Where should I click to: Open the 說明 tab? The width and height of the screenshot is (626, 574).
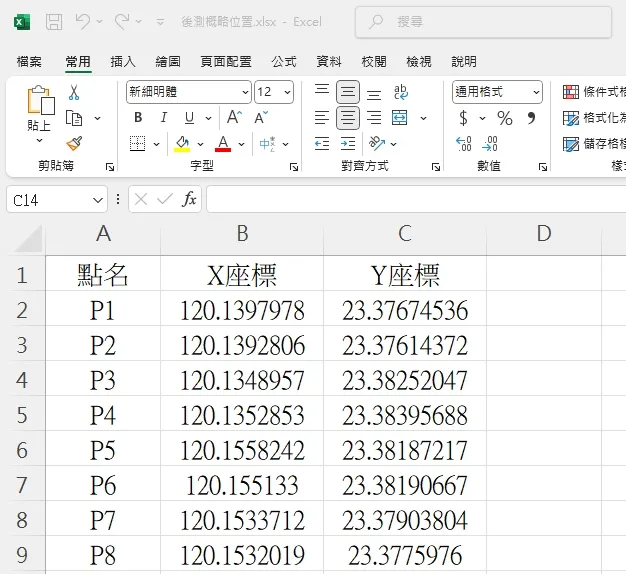click(464, 61)
